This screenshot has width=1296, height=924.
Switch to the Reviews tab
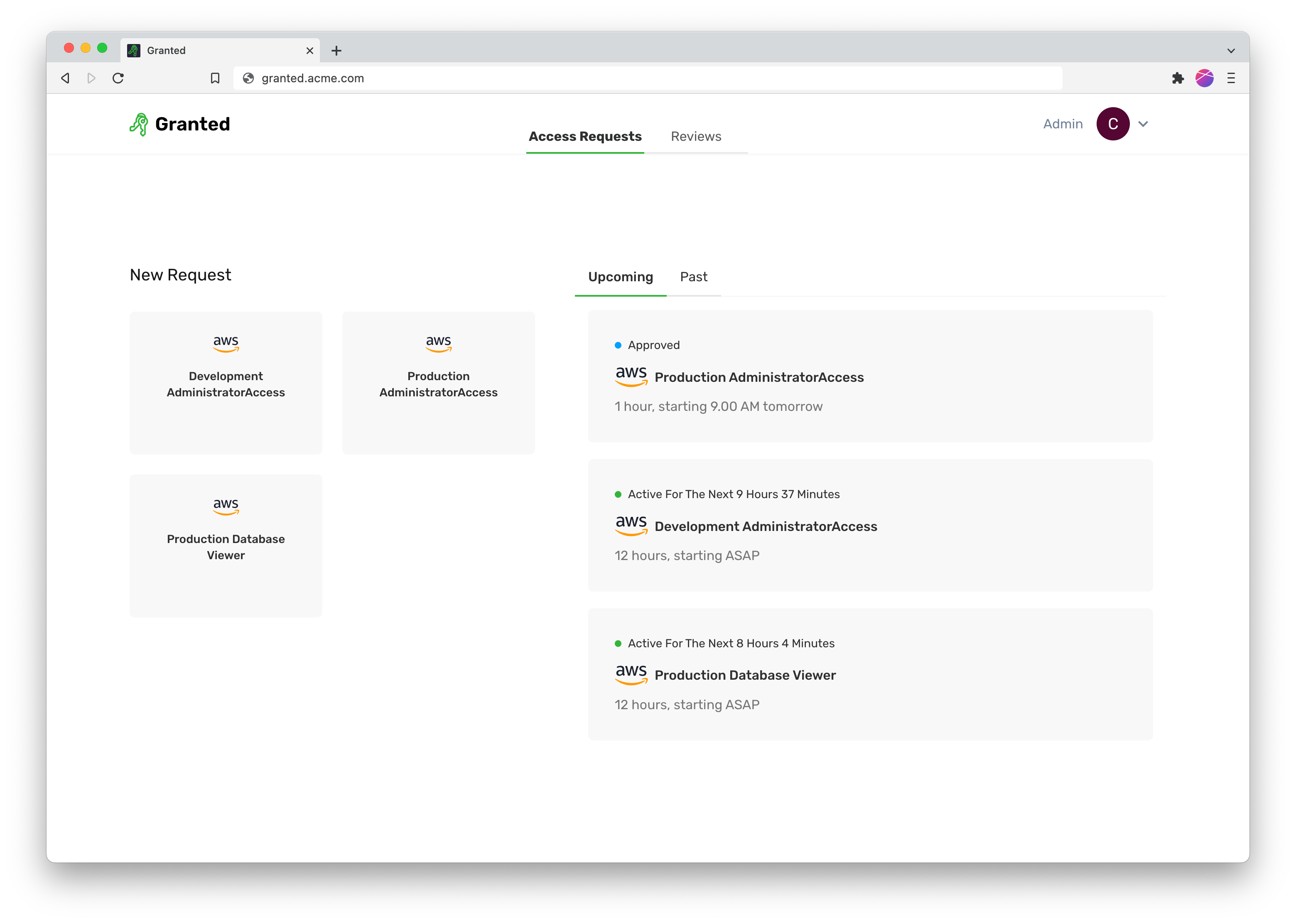pos(696,137)
